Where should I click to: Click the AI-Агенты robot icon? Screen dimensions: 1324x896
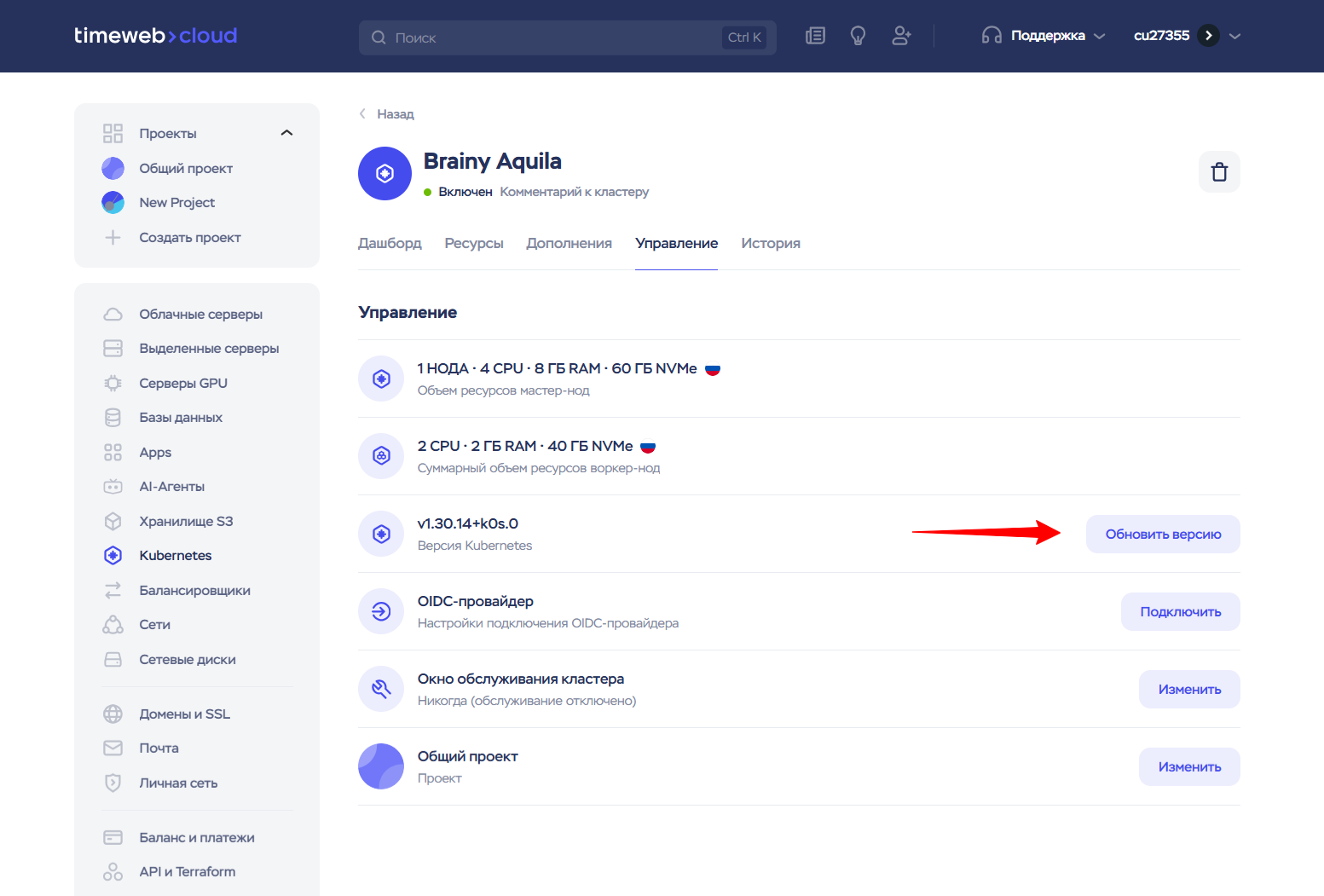click(x=113, y=487)
